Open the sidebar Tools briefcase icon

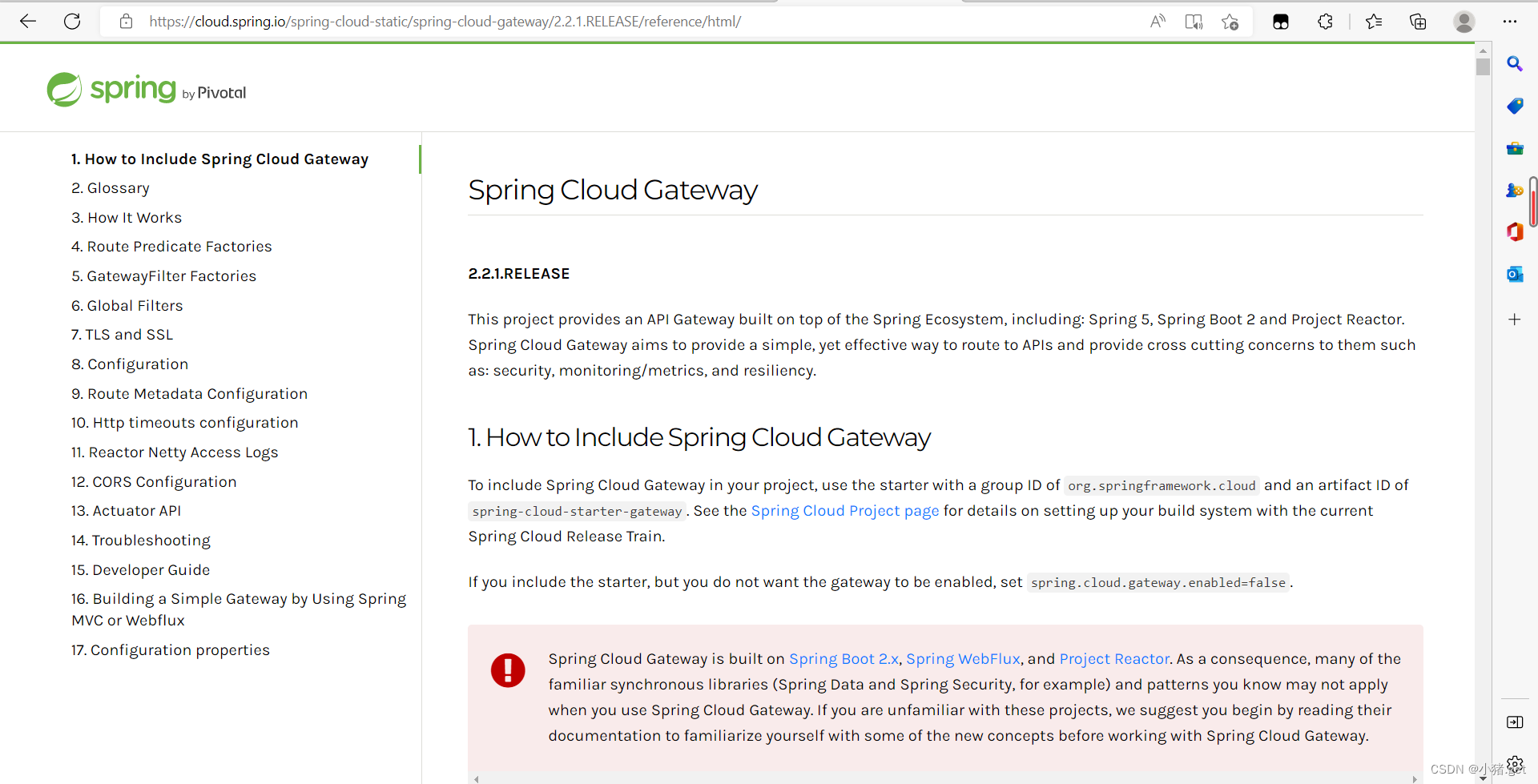tap(1515, 148)
